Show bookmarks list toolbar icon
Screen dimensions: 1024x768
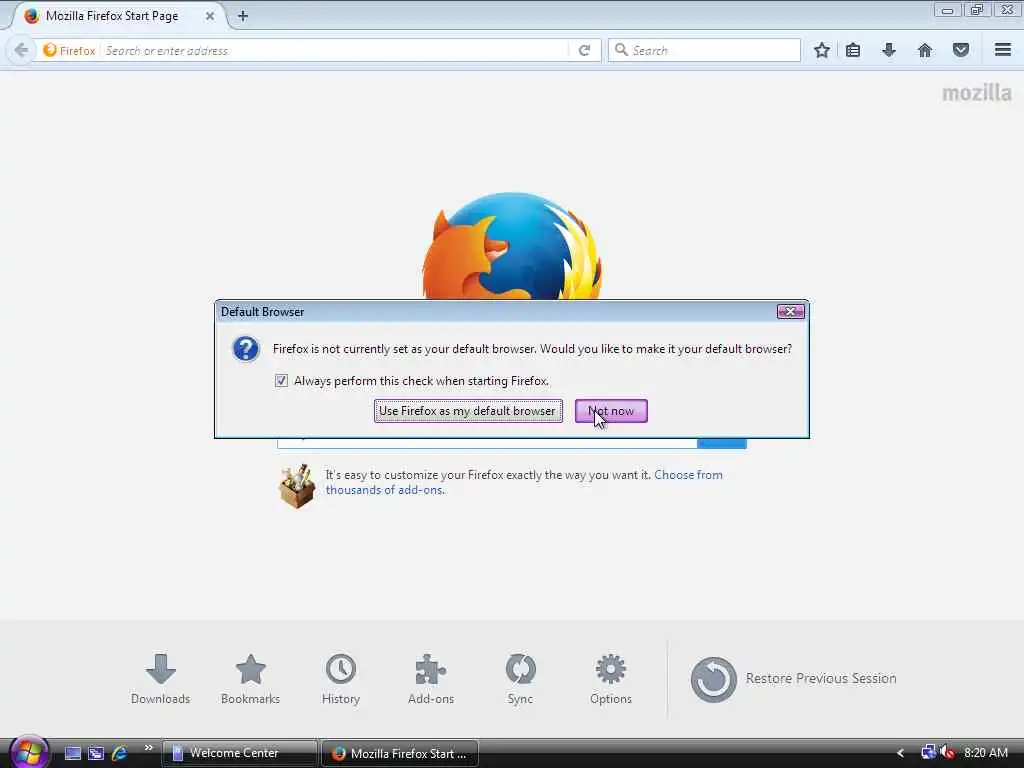click(853, 50)
